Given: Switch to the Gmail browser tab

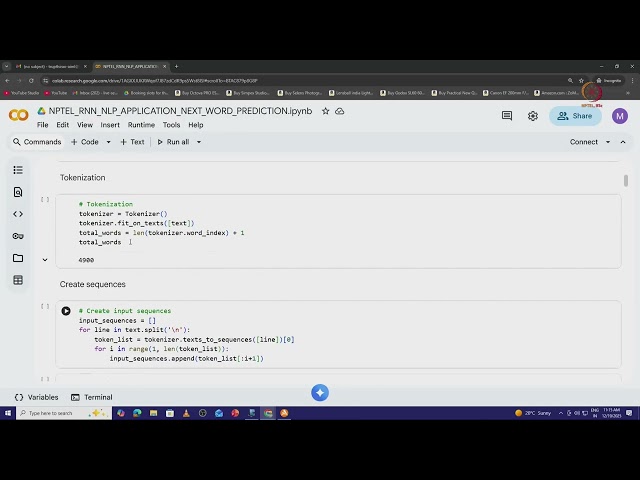Looking at the screenshot, I should coord(50,67).
